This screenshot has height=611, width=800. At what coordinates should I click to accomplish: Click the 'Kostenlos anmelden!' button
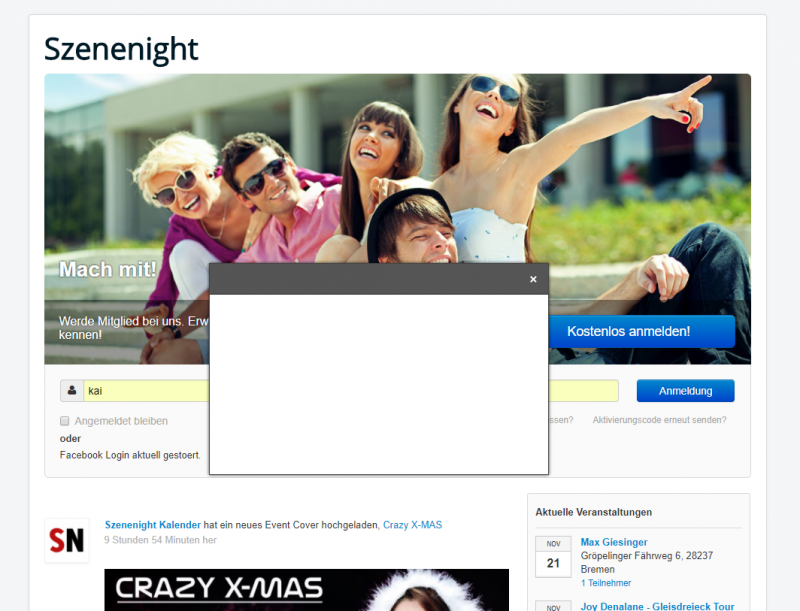pyautogui.click(x=642, y=332)
